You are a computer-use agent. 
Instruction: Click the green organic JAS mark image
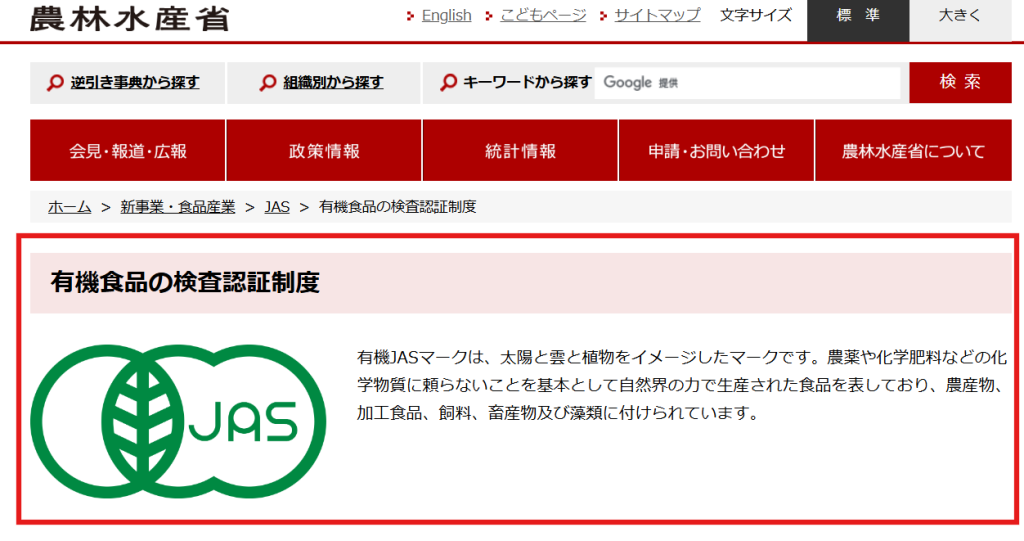[178, 421]
